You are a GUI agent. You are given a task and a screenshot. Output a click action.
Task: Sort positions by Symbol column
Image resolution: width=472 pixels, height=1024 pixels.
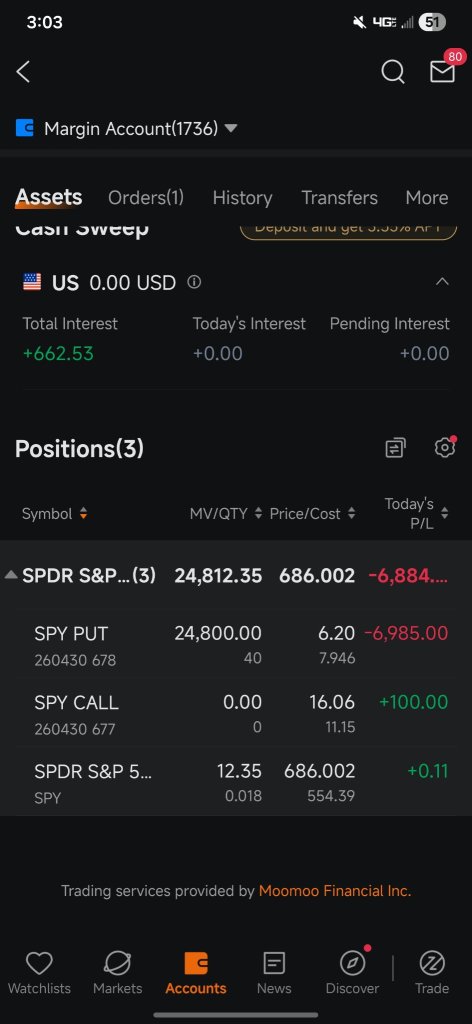pyautogui.click(x=55, y=514)
